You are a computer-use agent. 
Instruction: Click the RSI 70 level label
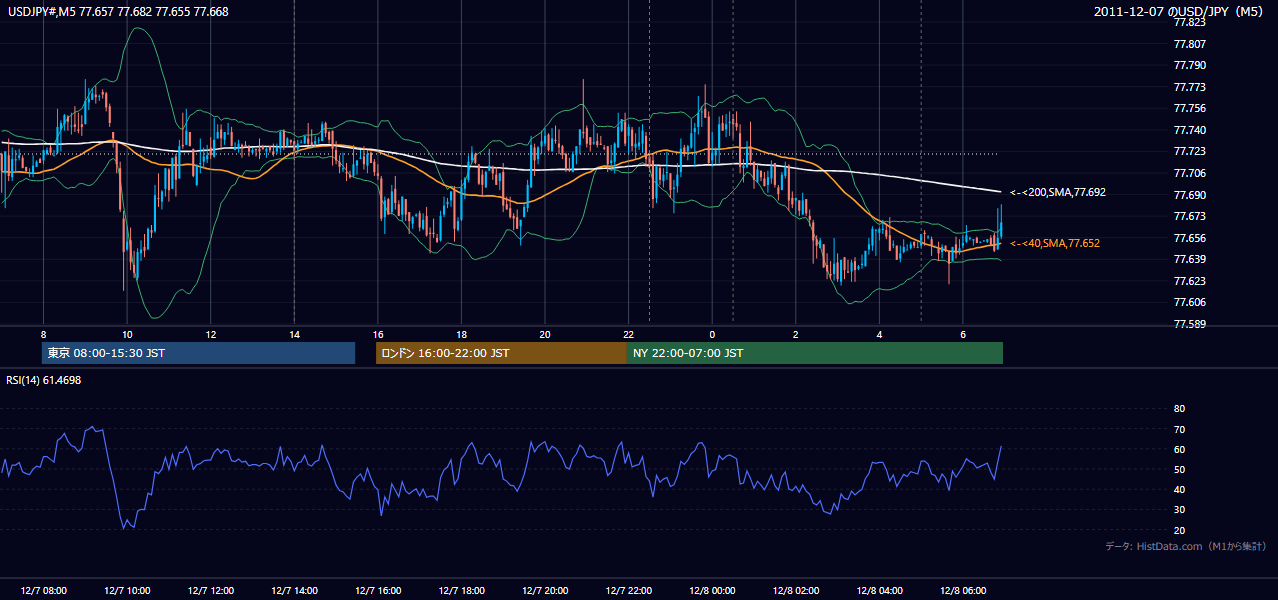pos(1179,429)
